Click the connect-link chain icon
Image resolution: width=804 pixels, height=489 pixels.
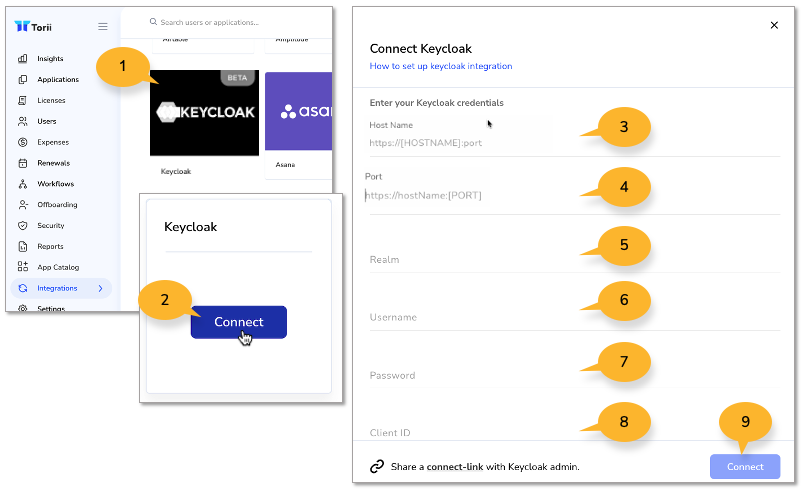point(377,466)
